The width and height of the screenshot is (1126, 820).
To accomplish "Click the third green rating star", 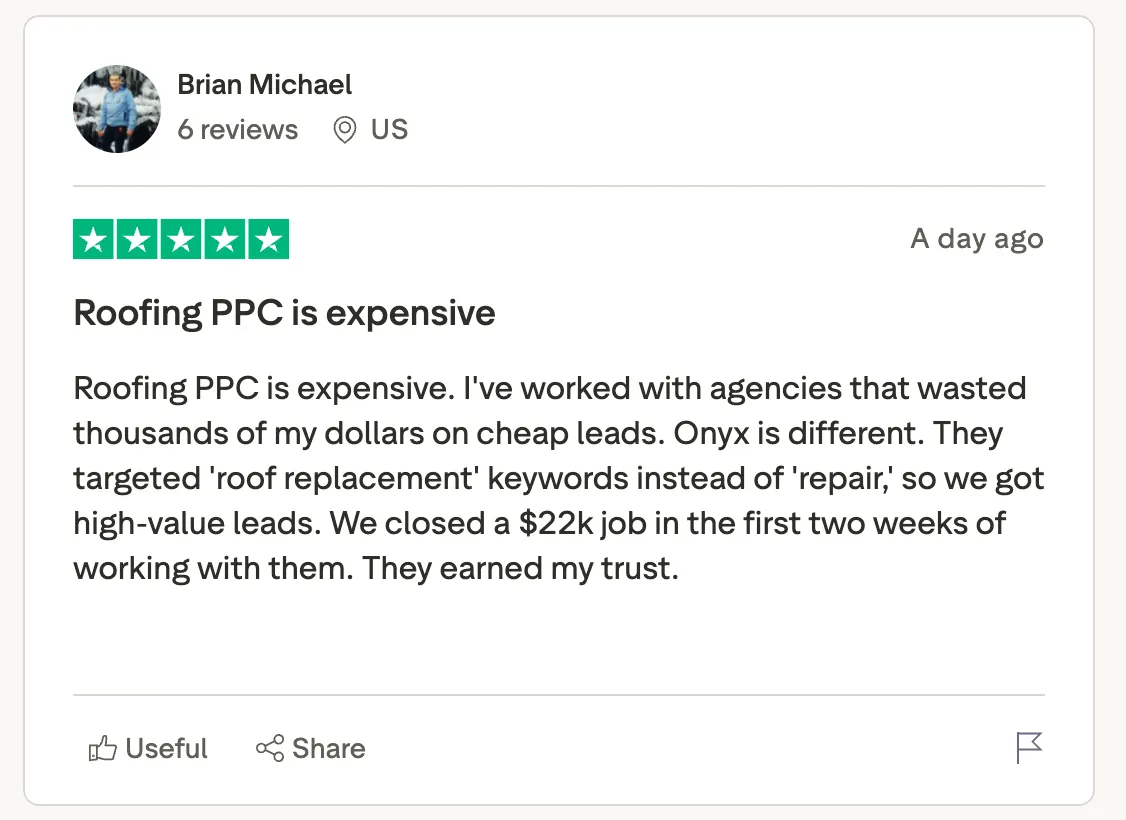I will pos(181,239).
